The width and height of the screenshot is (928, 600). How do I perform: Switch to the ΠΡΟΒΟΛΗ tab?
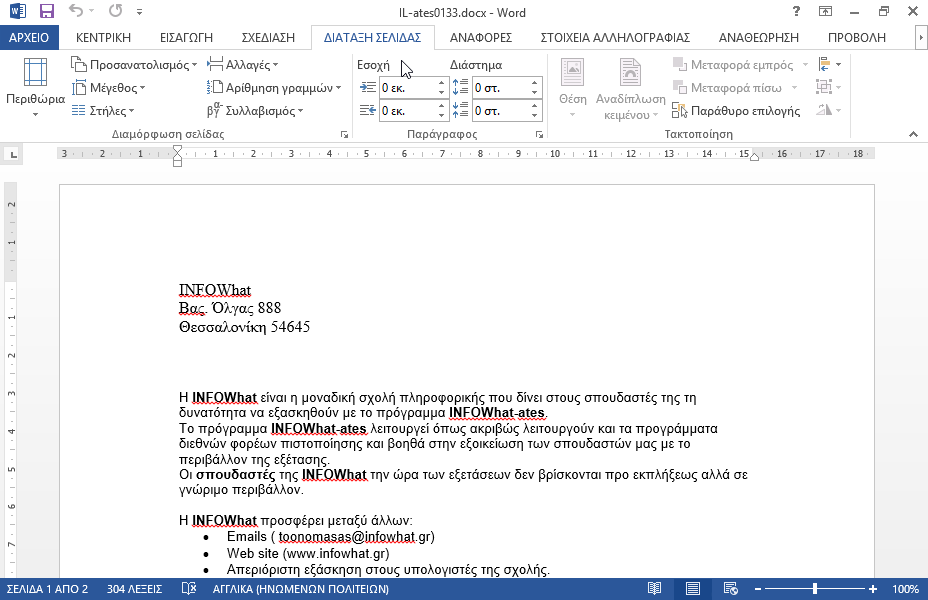(x=856, y=37)
